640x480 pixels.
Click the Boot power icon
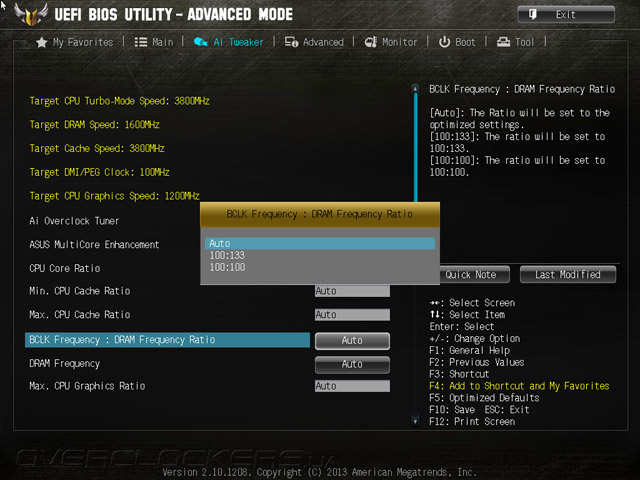[444, 42]
